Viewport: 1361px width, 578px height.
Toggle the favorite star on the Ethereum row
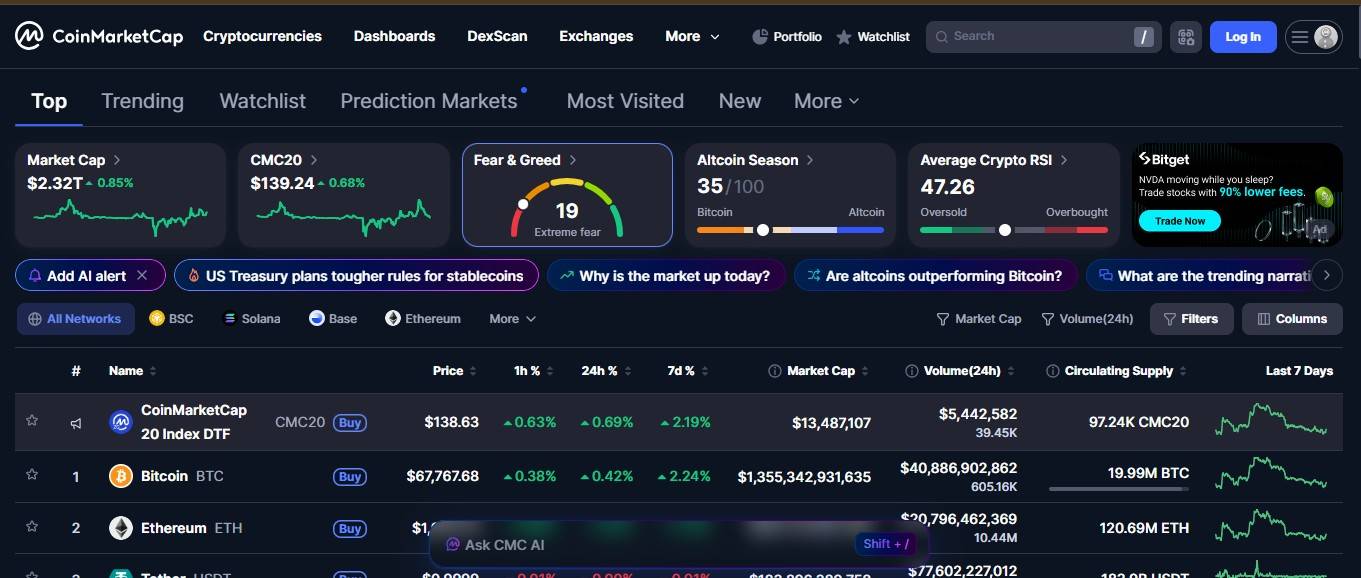point(31,528)
